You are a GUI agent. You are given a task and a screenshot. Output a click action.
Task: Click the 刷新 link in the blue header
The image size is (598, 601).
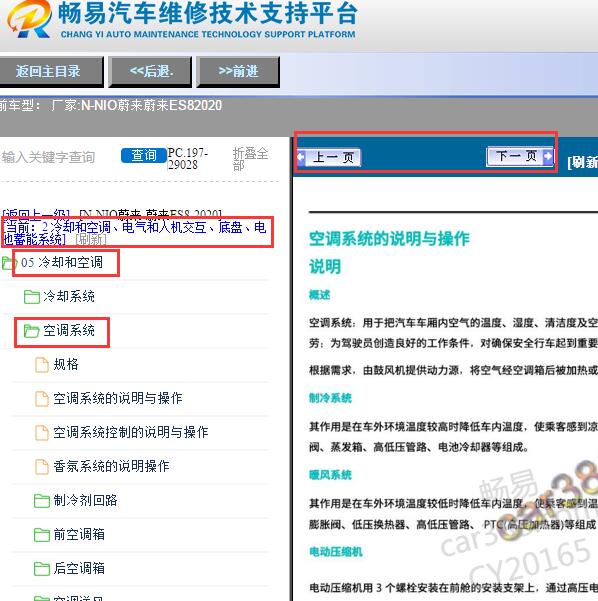click(x=583, y=162)
